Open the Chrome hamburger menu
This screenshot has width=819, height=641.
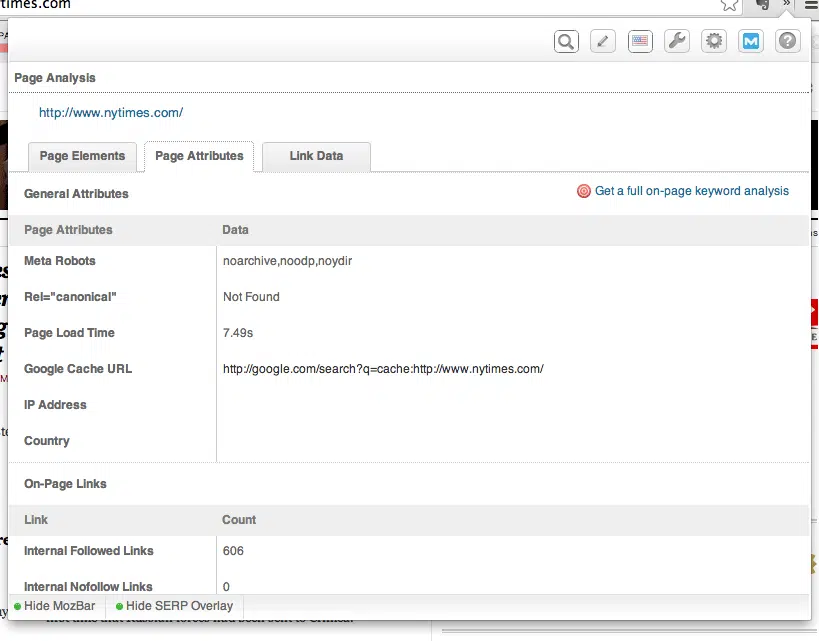click(808, 5)
